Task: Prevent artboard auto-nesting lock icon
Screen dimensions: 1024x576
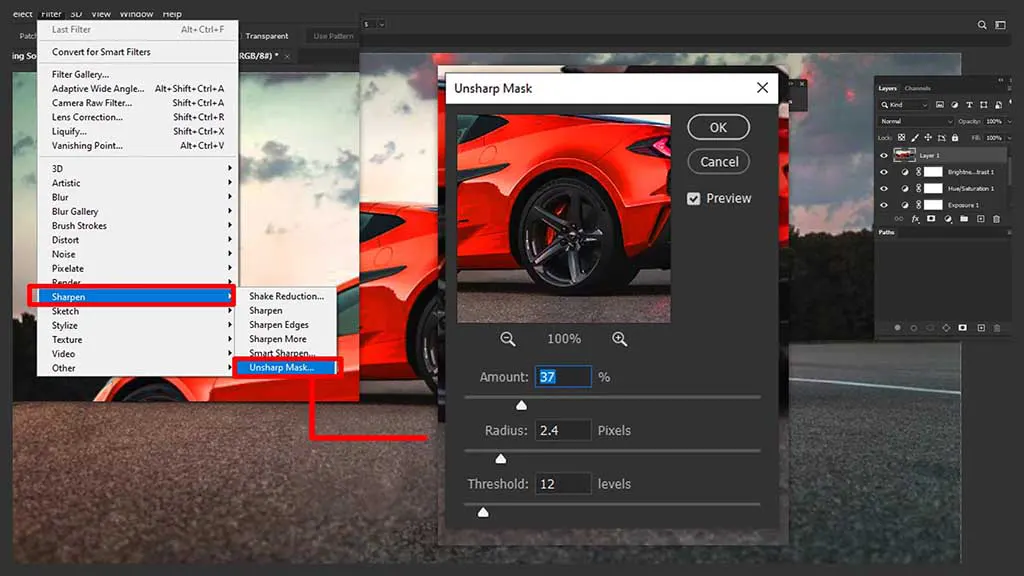Action: [x=942, y=138]
